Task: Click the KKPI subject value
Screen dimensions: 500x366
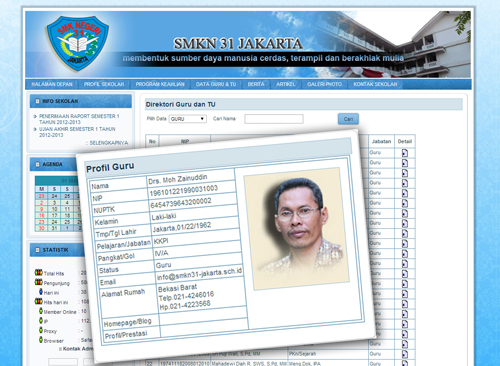Action: click(x=161, y=241)
